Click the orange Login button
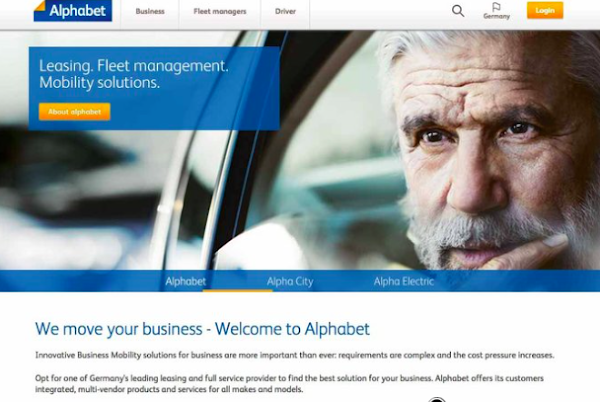600x402 pixels. 545,10
